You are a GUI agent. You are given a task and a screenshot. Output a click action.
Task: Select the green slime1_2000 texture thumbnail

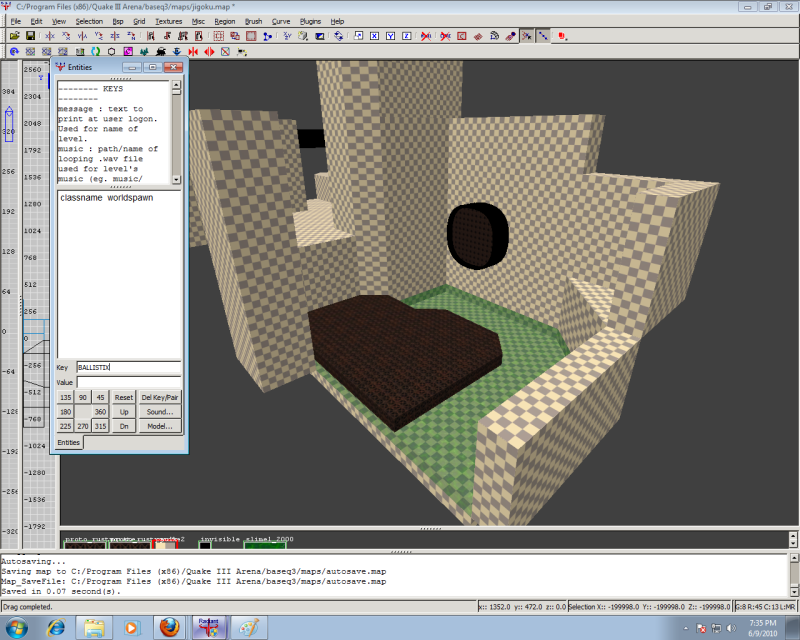(265, 546)
